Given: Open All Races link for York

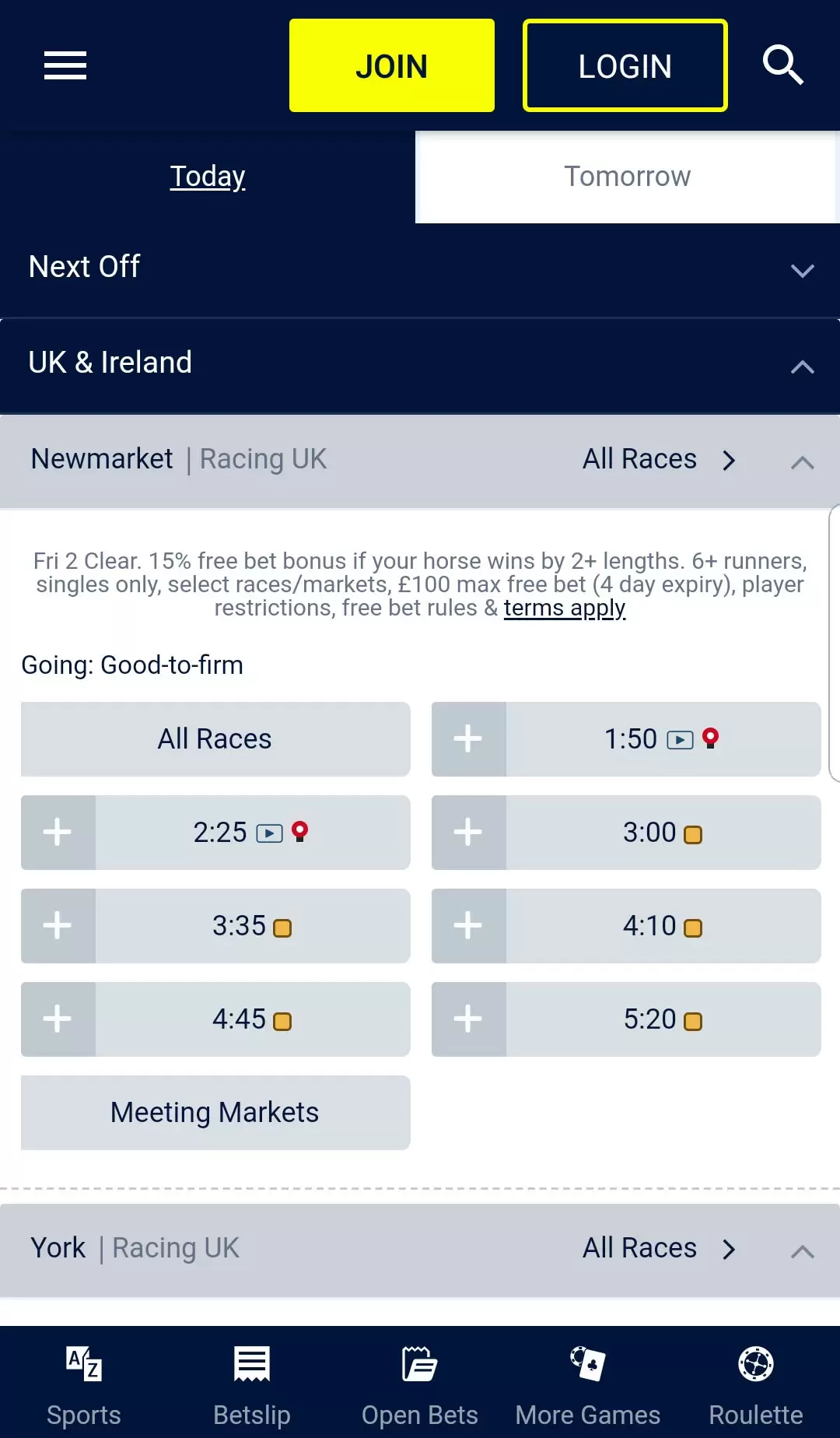Looking at the screenshot, I should (659, 1248).
